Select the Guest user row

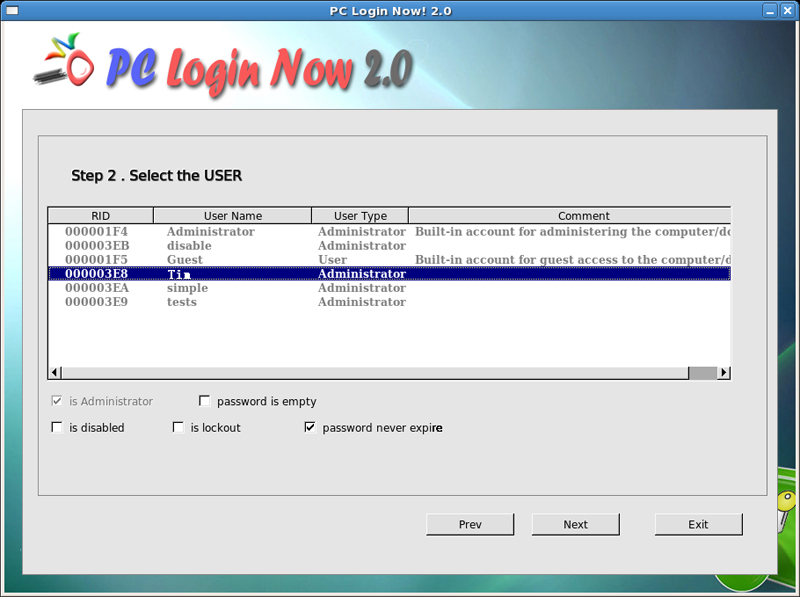389,260
